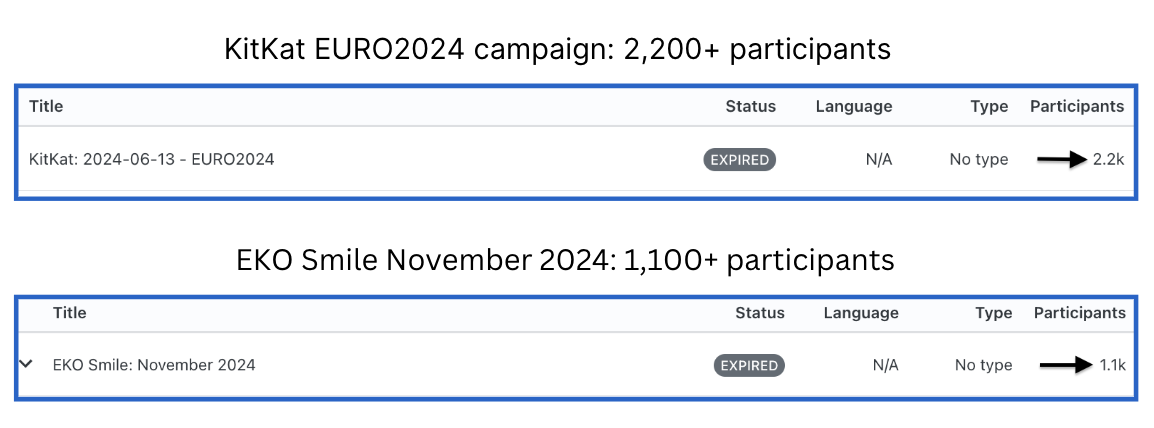1154x428 pixels.
Task: Click the EXPIRED badge in EKO Smile row
Action: click(748, 365)
